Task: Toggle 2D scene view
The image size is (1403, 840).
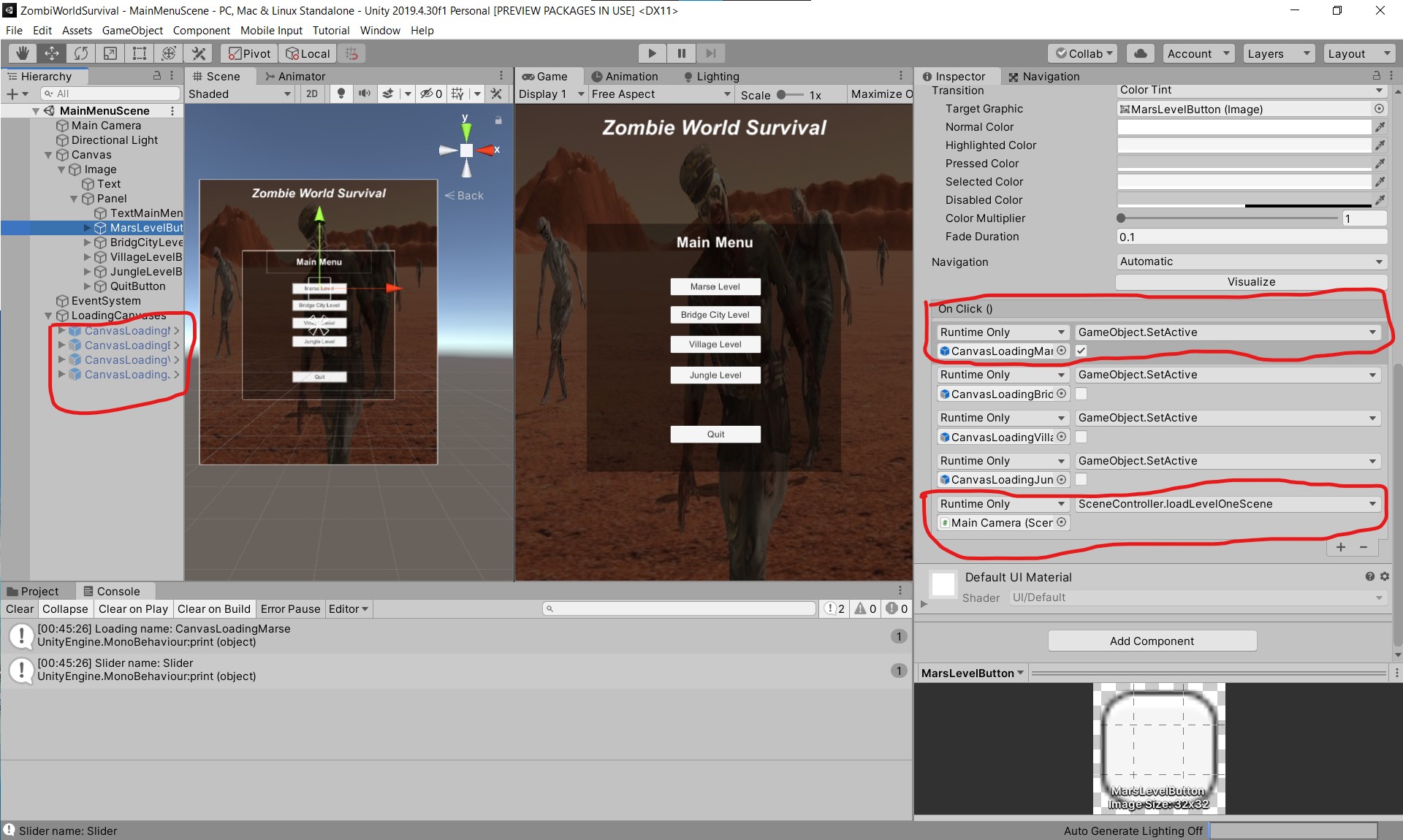Action: 312,93
